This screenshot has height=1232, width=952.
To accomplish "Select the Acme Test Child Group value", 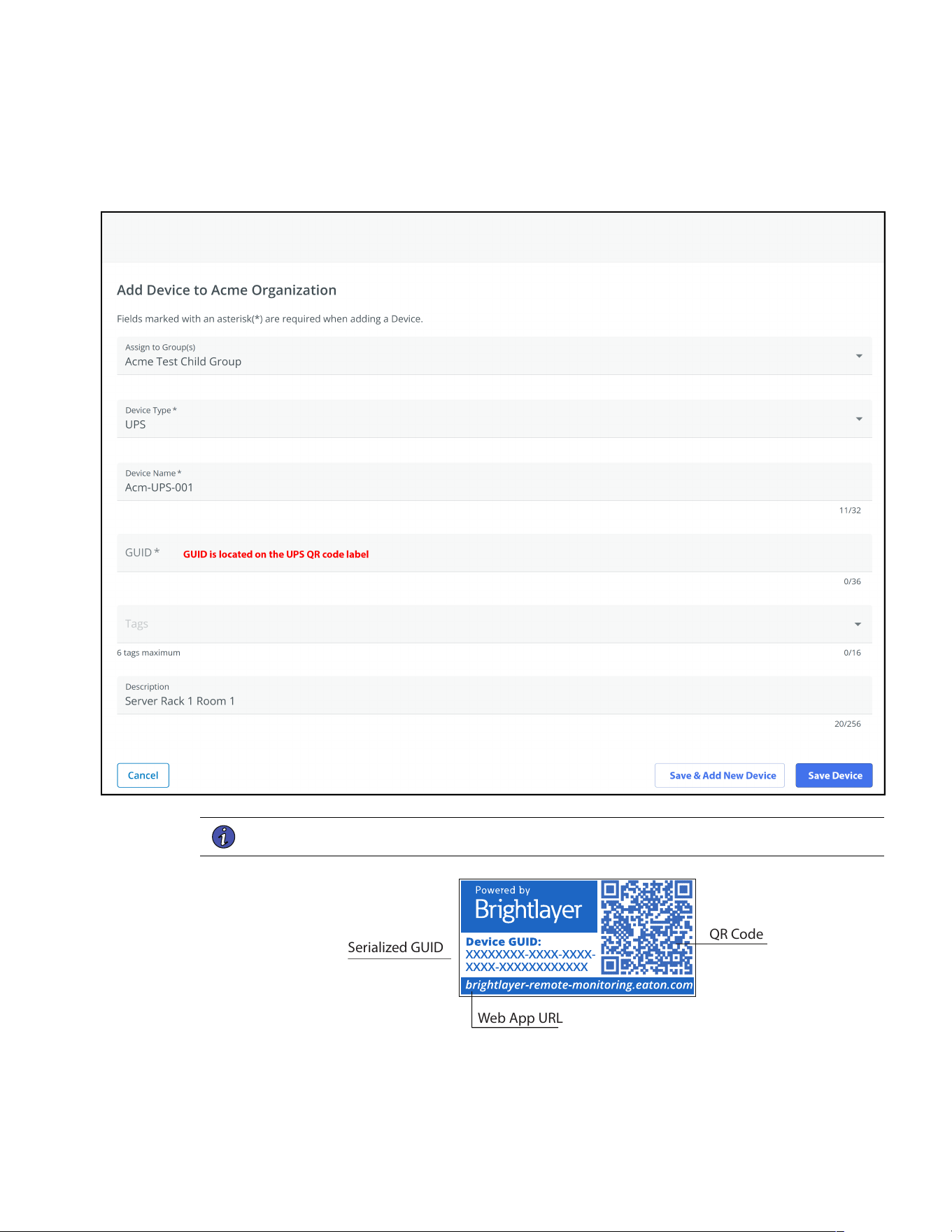I will (183, 362).
